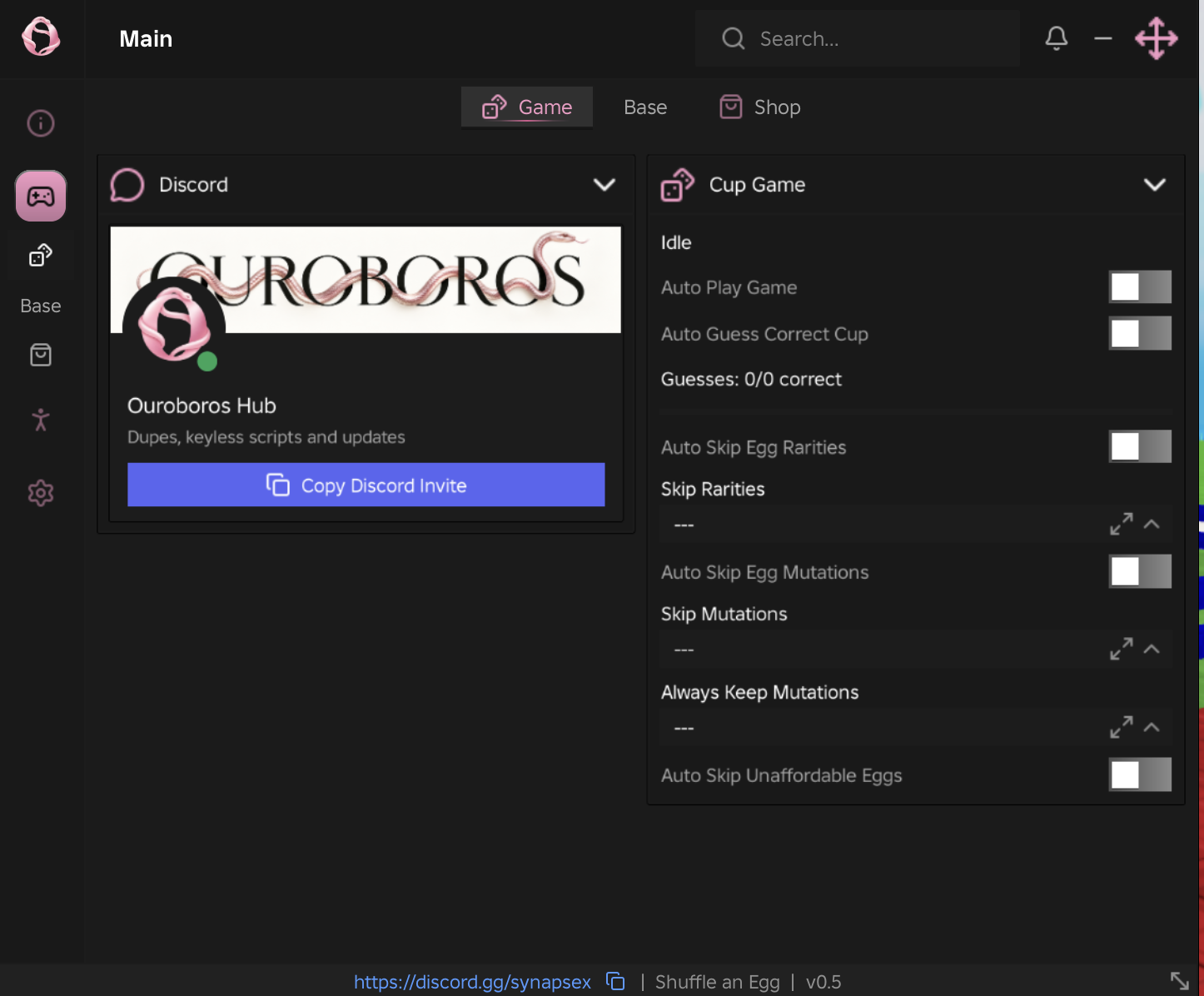The image size is (1204, 996).
Task: Click the Discord chat bubble icon in the panel header
Action: click(x=127, y=185)
